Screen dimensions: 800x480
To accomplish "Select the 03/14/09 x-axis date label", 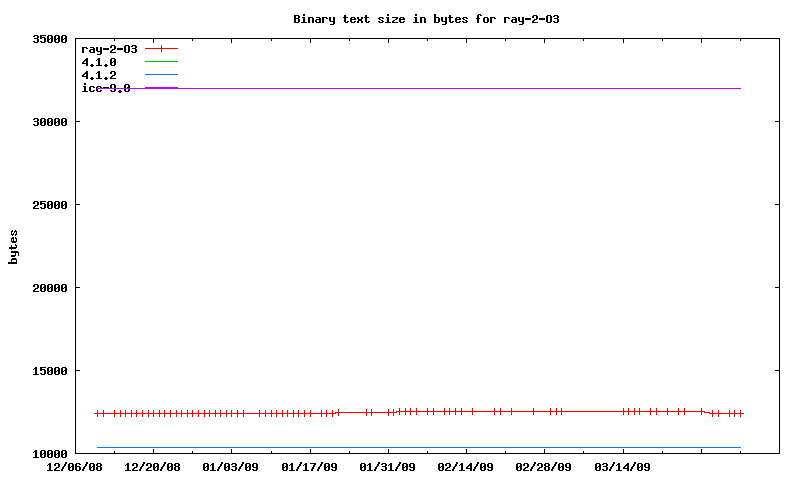I will 622,467.
